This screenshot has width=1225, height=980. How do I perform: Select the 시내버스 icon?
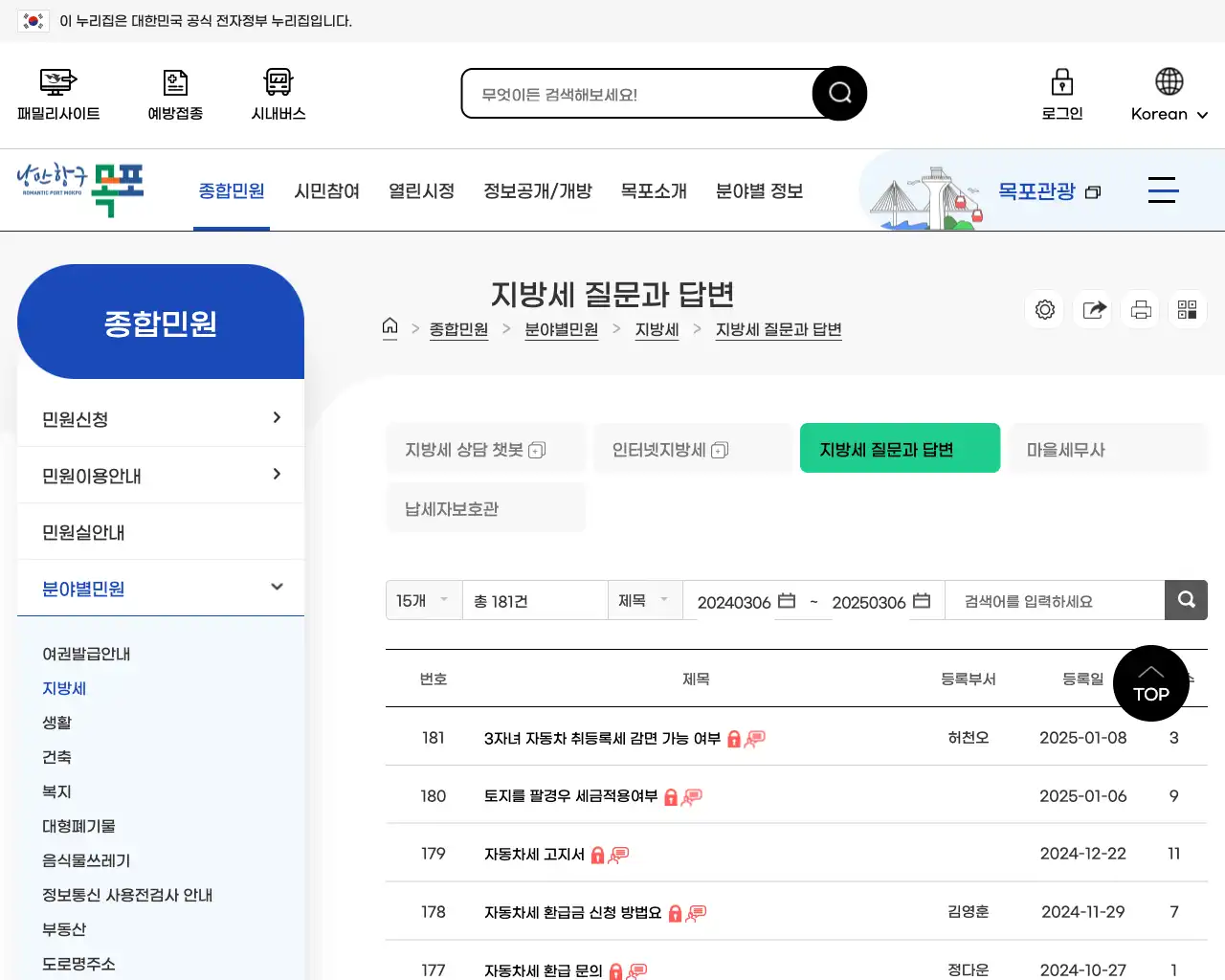(277, 93)
